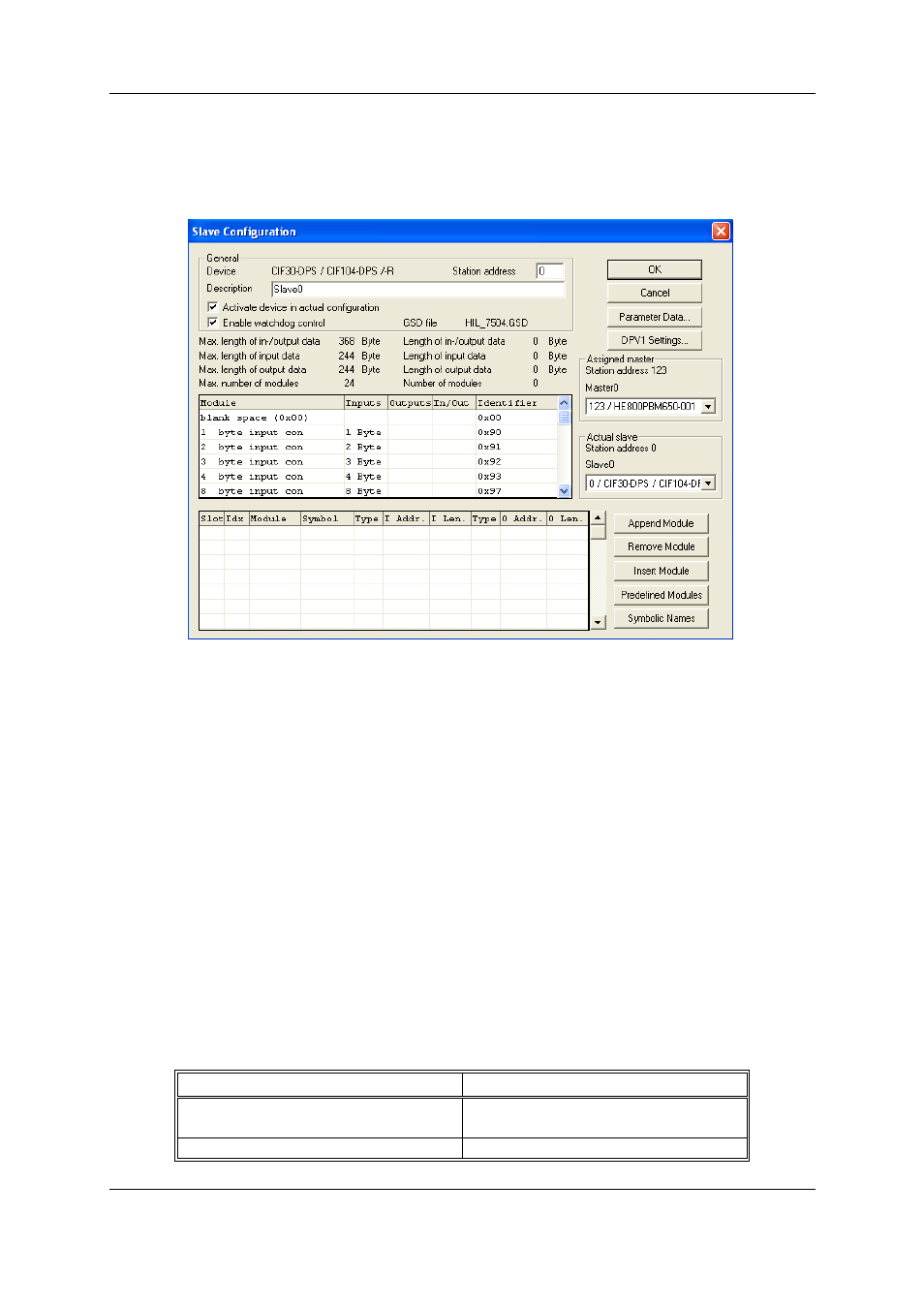Select the '8 byte input con' module row

point(378,491)
